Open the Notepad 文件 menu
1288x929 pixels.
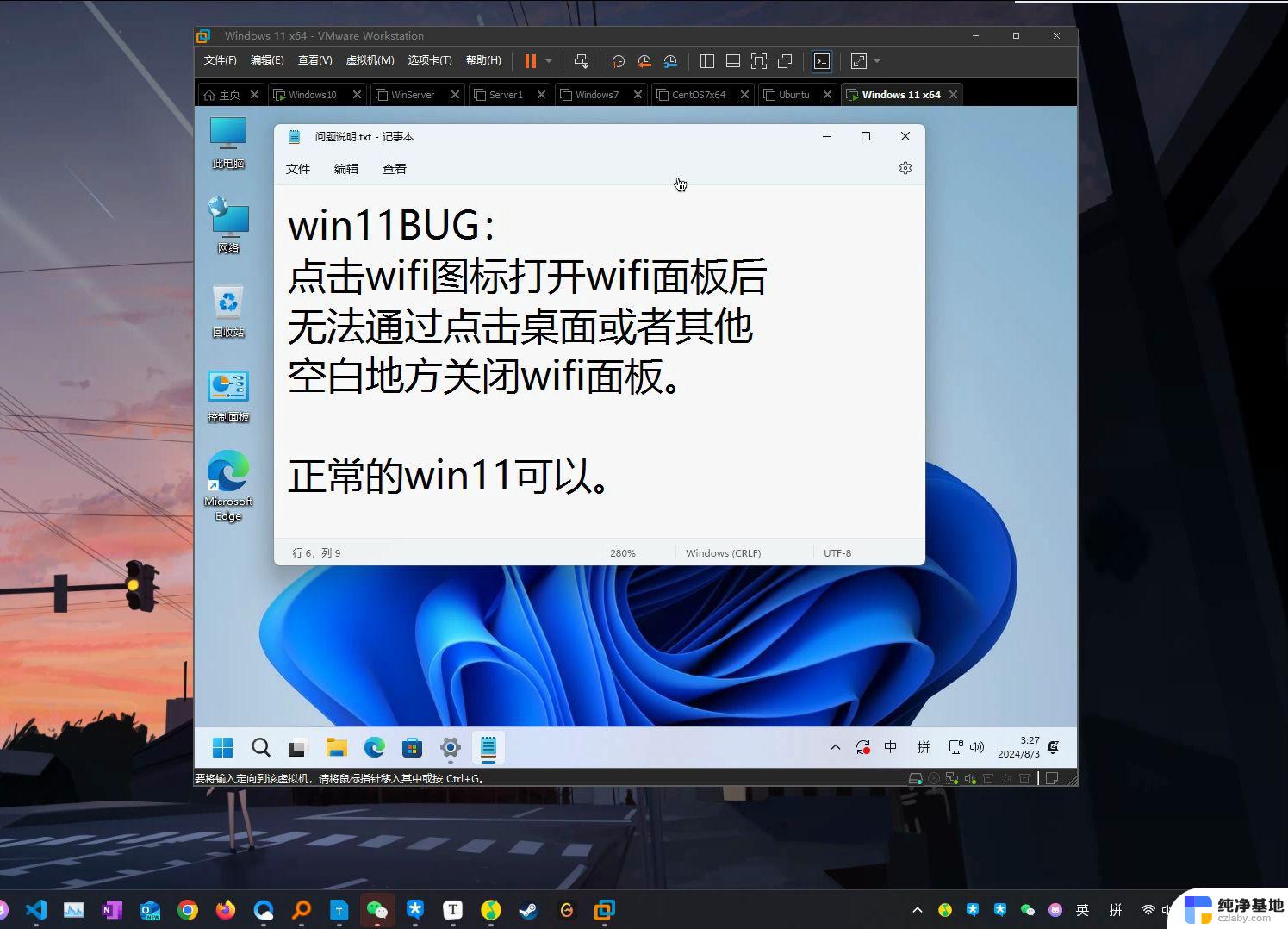pyautogui.click(x=298, y=169)
